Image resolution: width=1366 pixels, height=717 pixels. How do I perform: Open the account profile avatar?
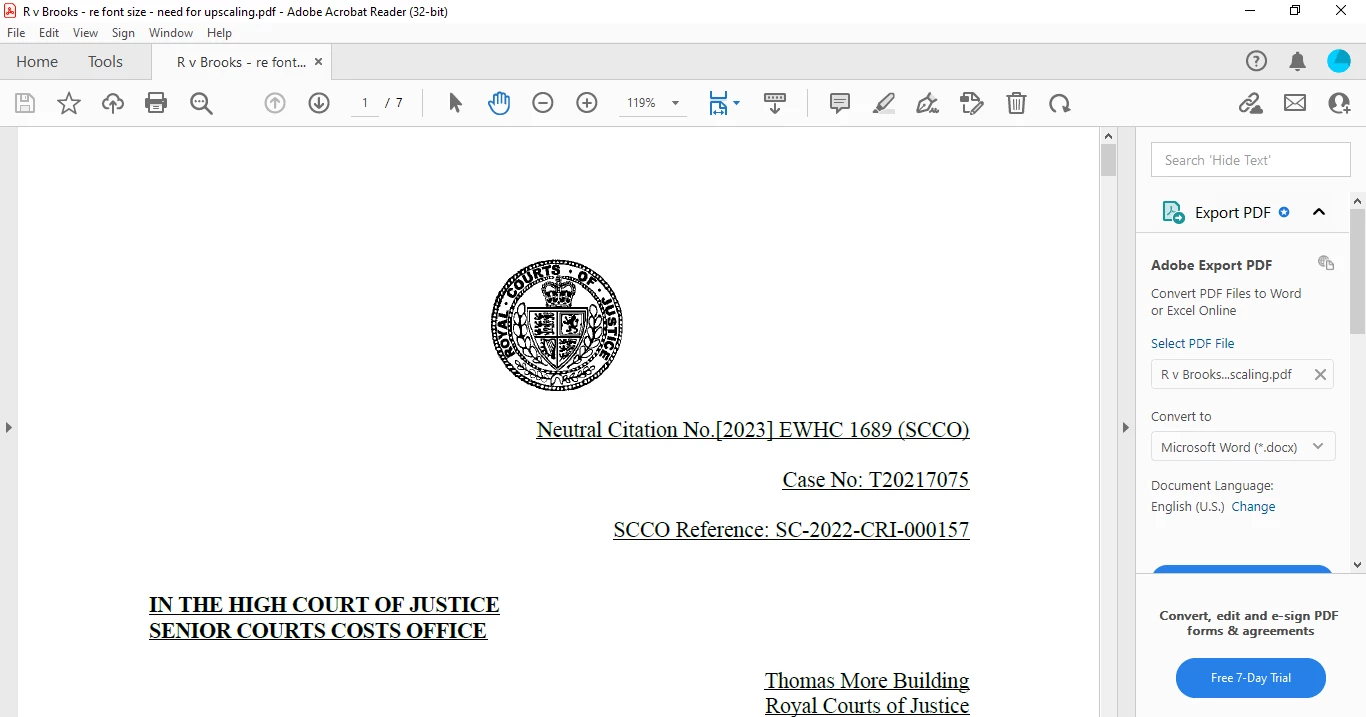coord(1339,62)
